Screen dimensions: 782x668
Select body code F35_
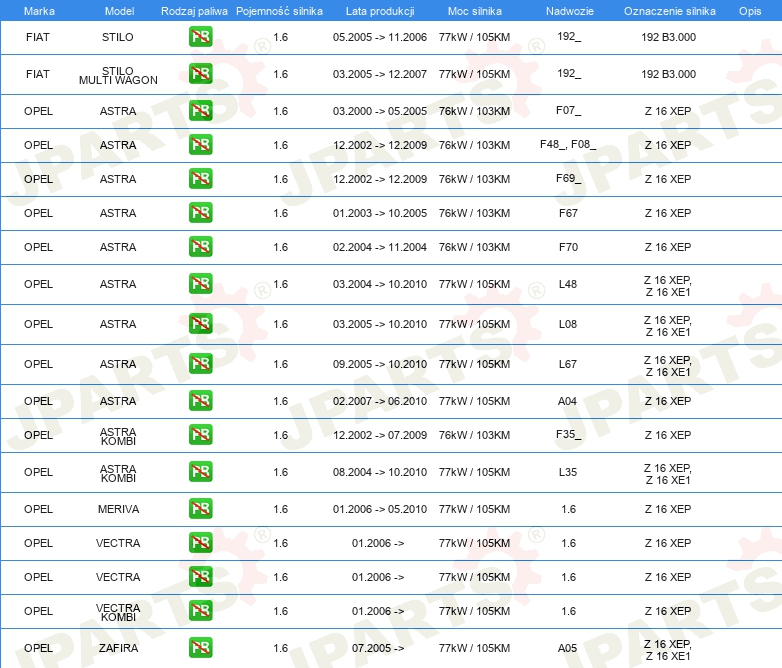pos(569,434)
